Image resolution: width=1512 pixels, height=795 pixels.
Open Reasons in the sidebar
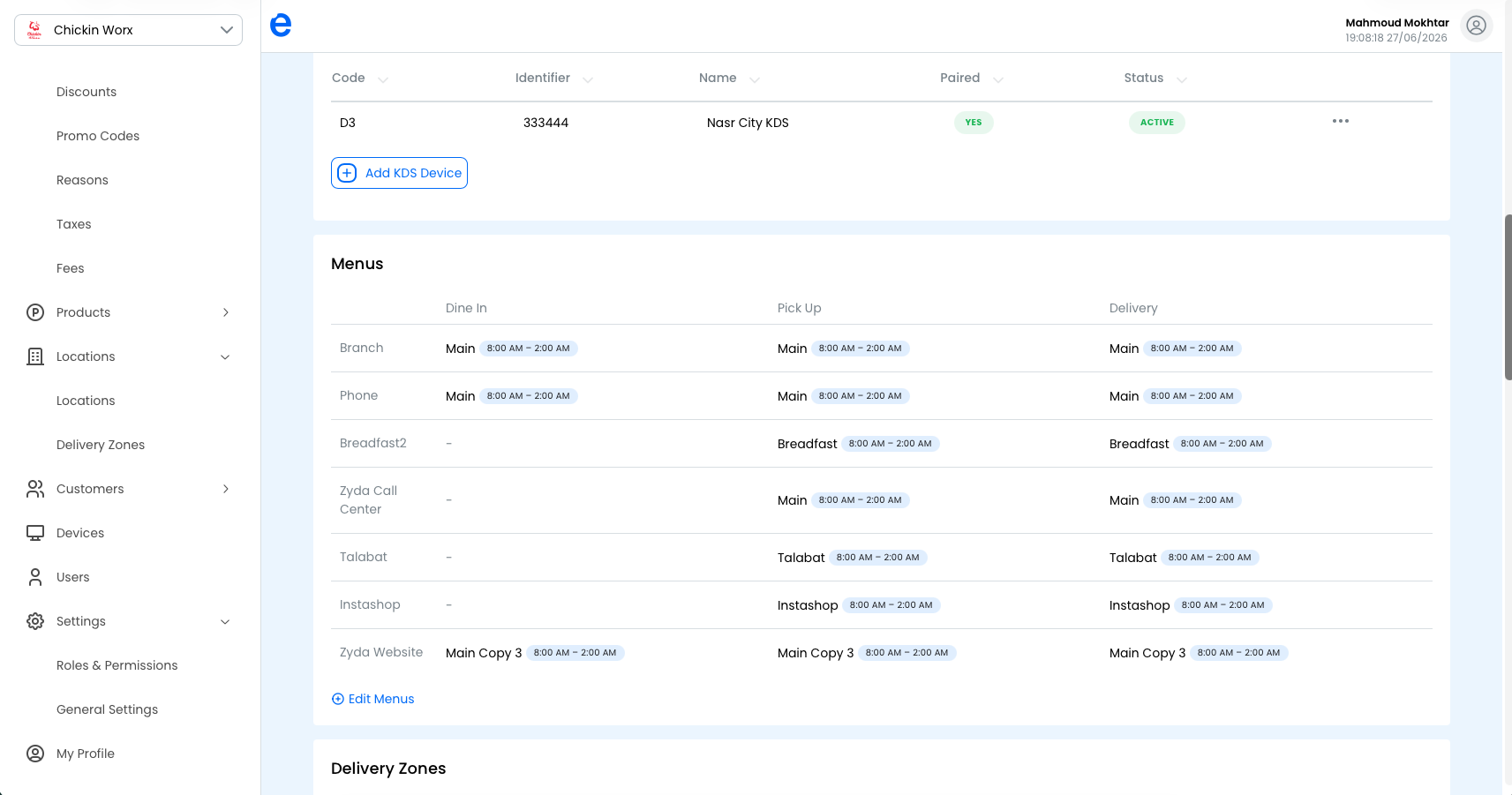82,180
